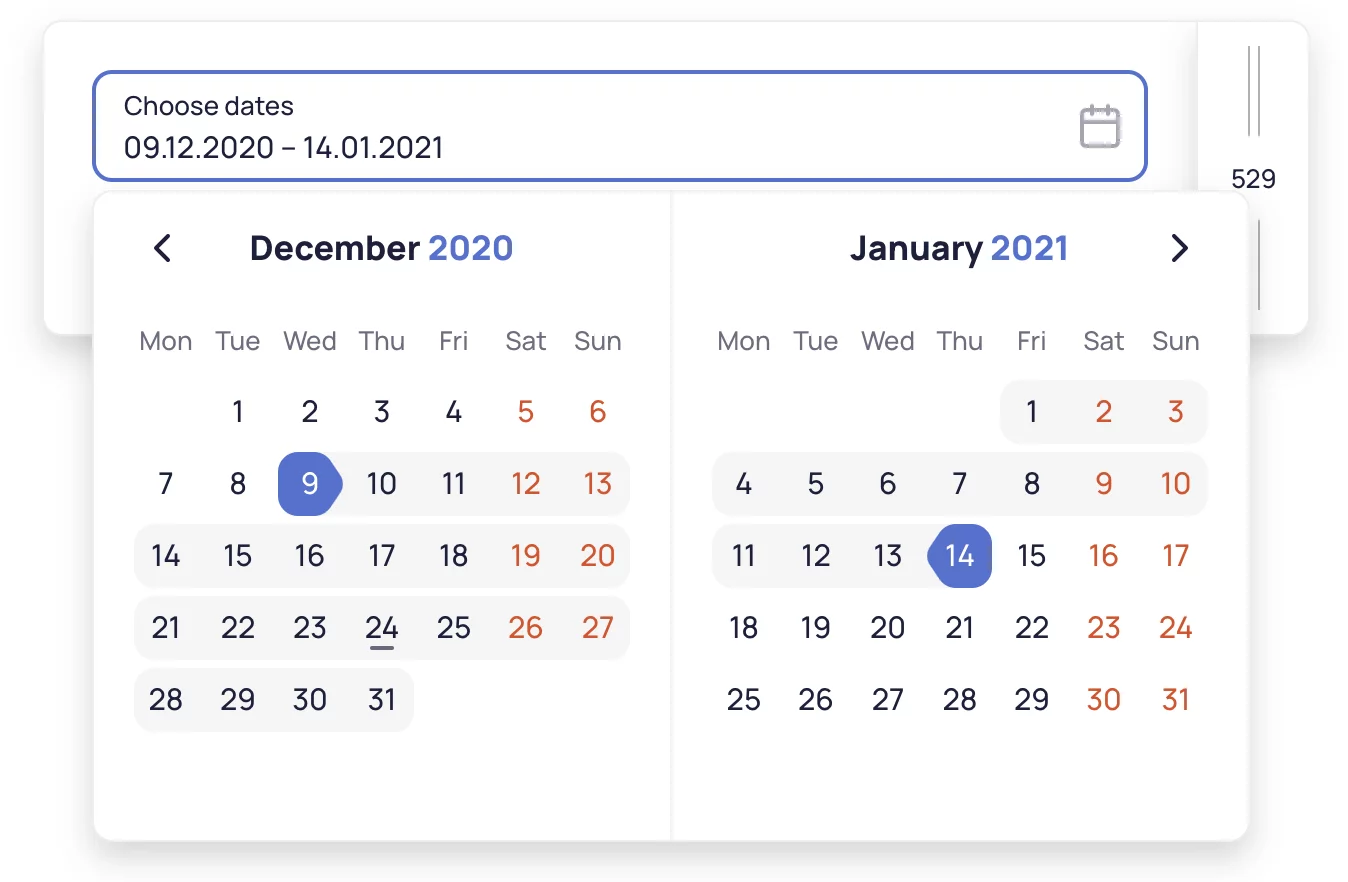Click the January 2021 year label

click(1029, 248)
